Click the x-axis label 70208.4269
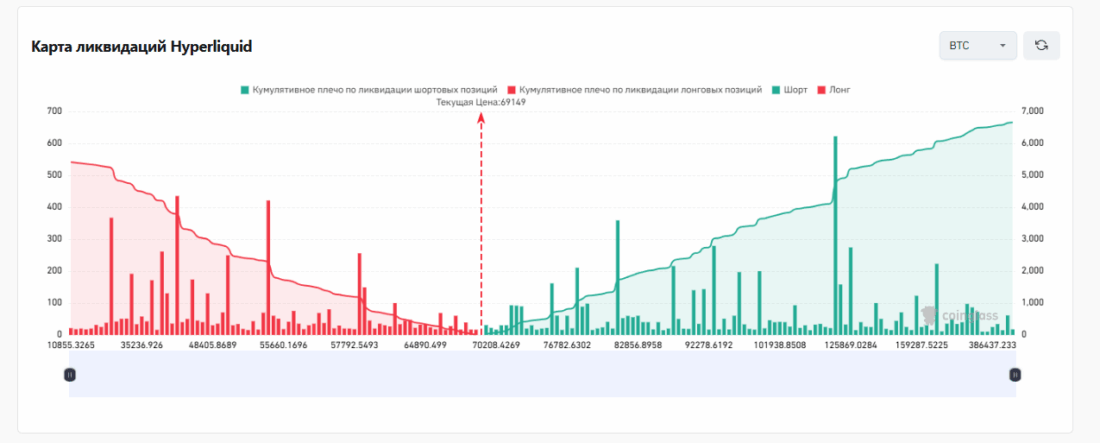 [497, 345]
